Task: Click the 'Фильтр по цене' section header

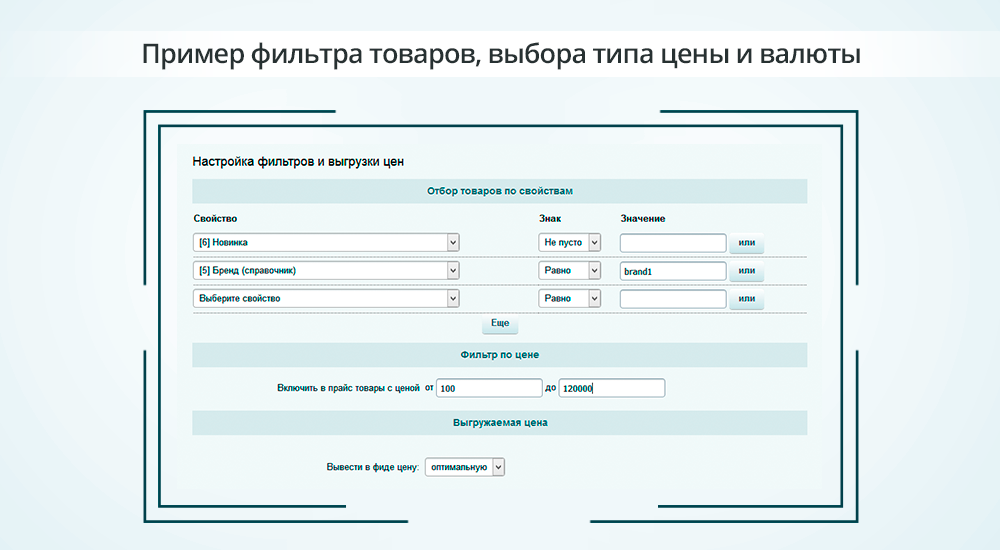Action: pos(500,355)
